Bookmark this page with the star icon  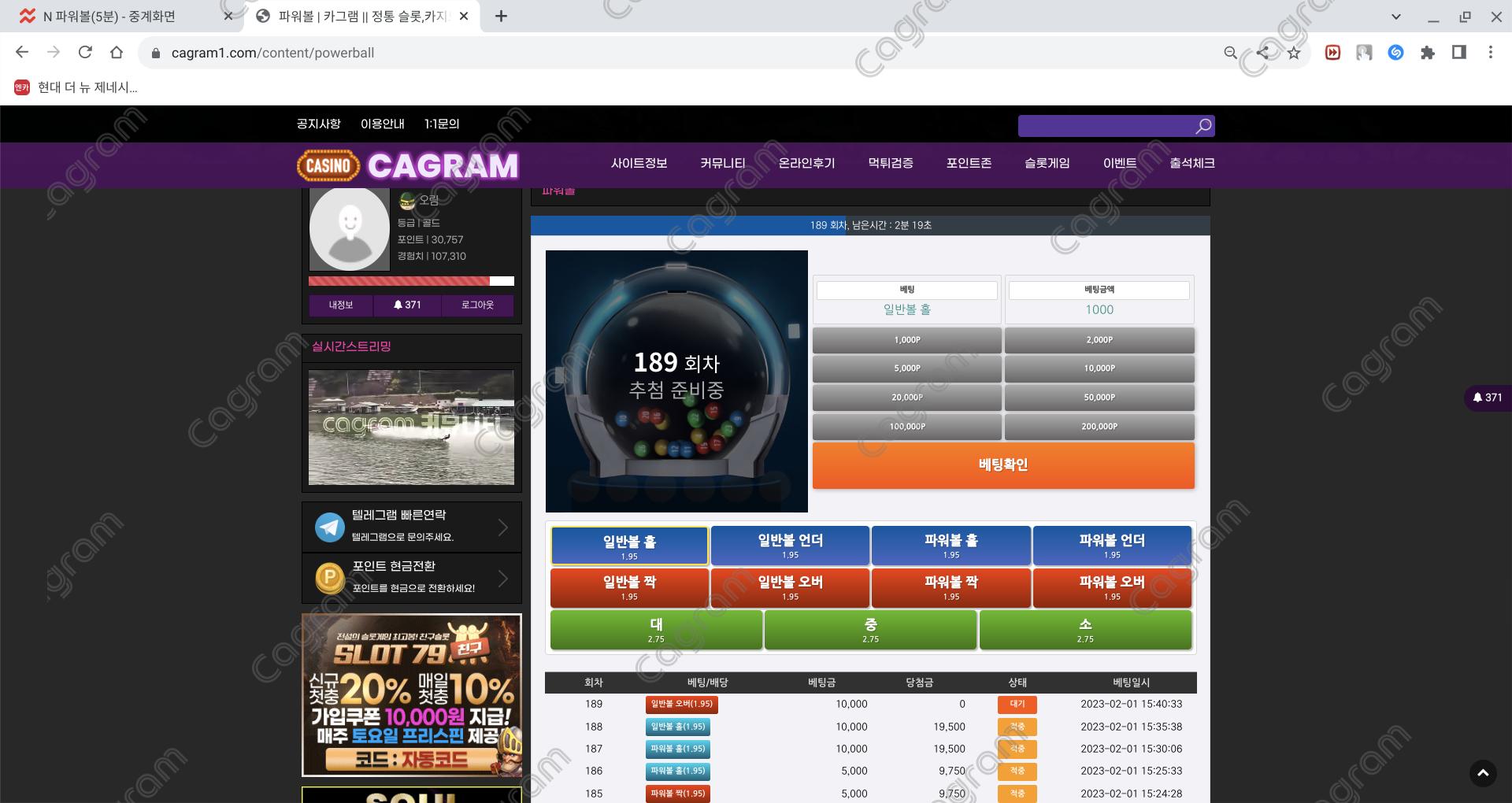(1294, 53)
